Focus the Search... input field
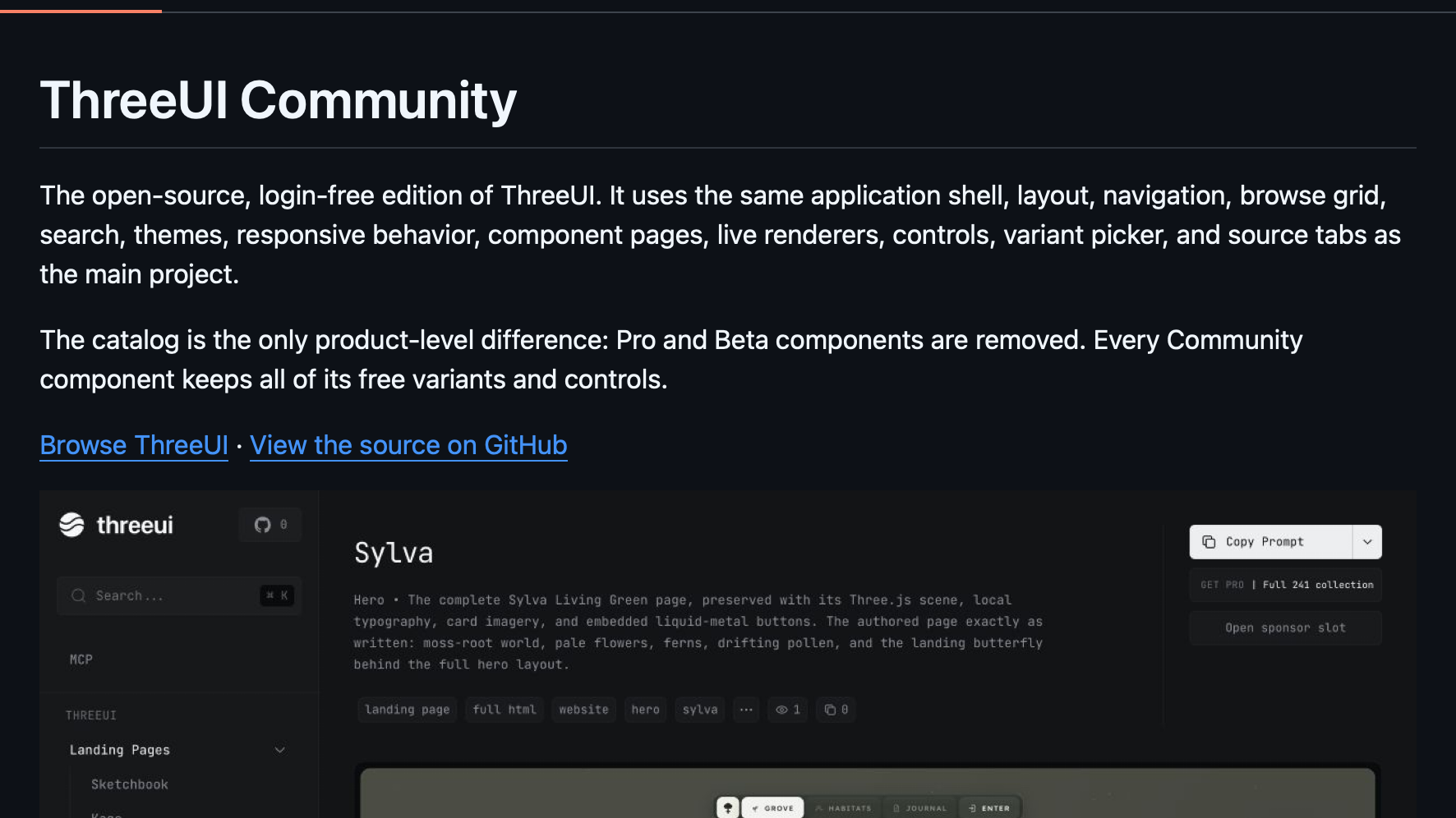This screenshot has width=1456, height=818. 179,595
